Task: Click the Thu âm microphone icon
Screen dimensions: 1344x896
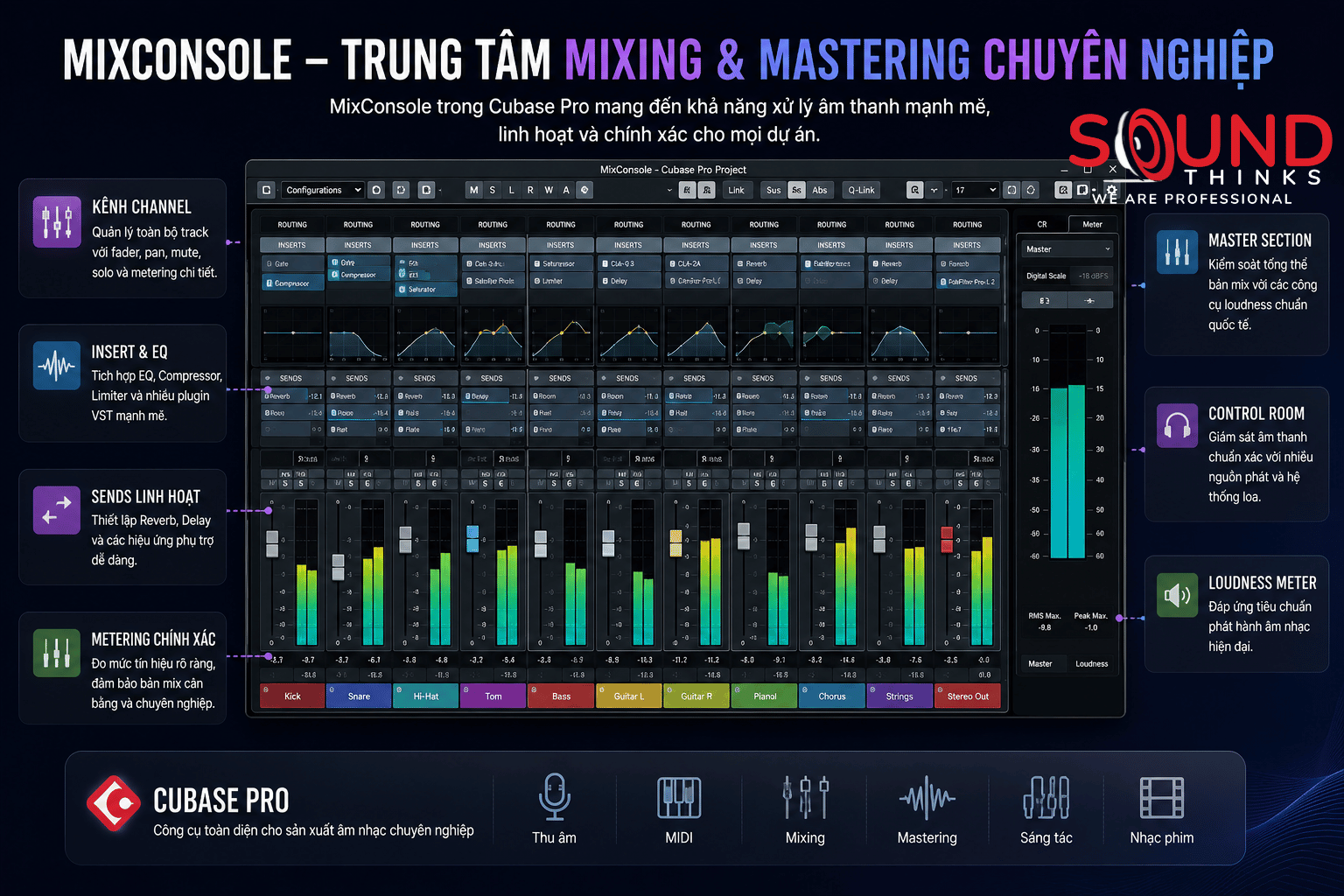Action: 555,796
